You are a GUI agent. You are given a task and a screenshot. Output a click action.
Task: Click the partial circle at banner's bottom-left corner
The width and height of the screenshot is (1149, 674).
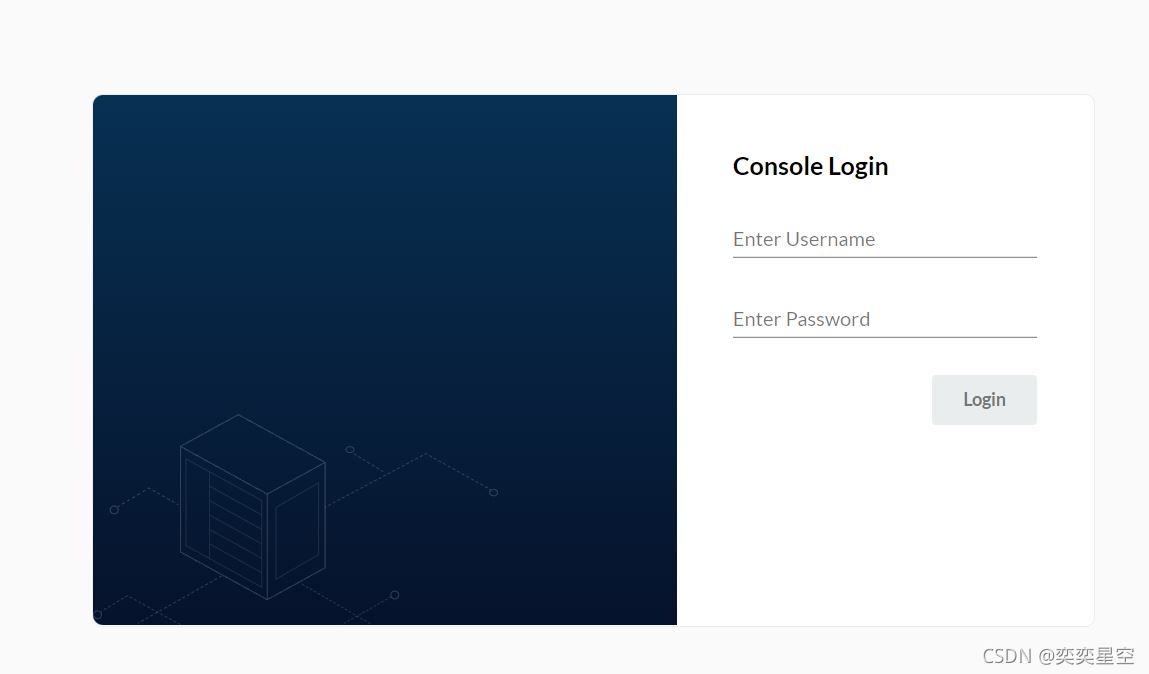click(x=97, y=616)
